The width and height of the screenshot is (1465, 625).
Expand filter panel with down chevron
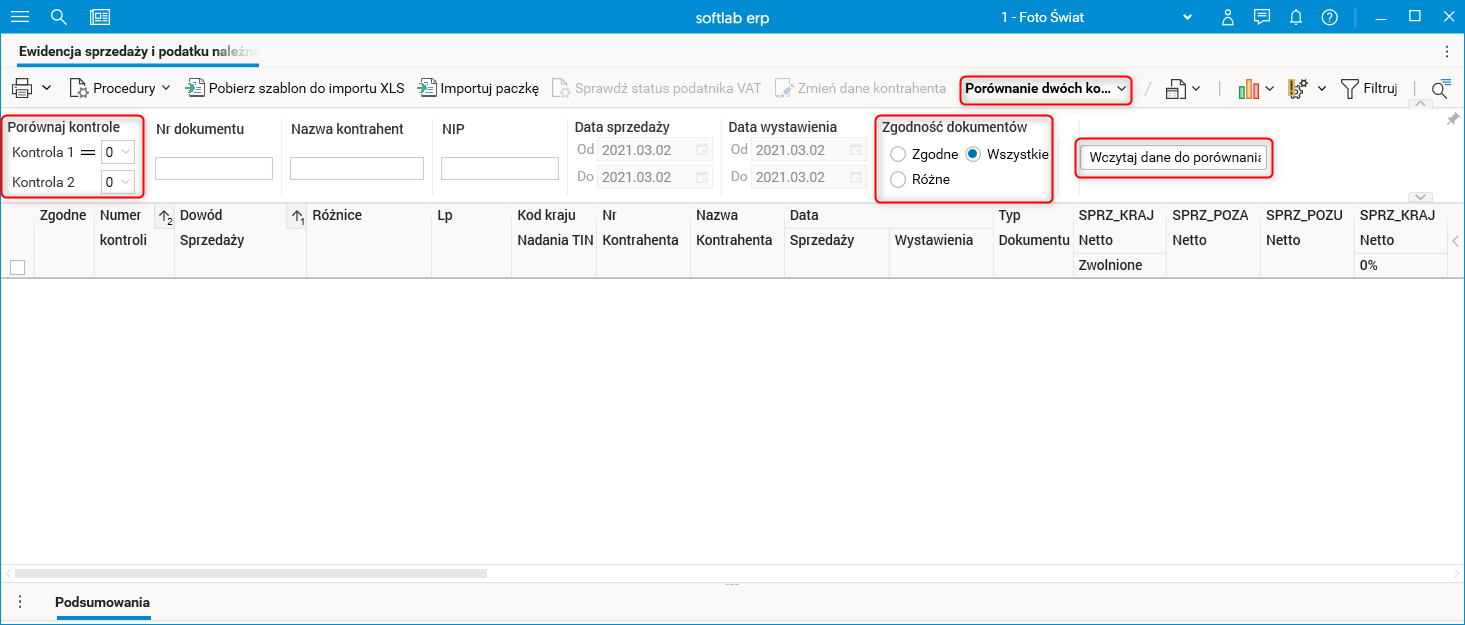1420,197
